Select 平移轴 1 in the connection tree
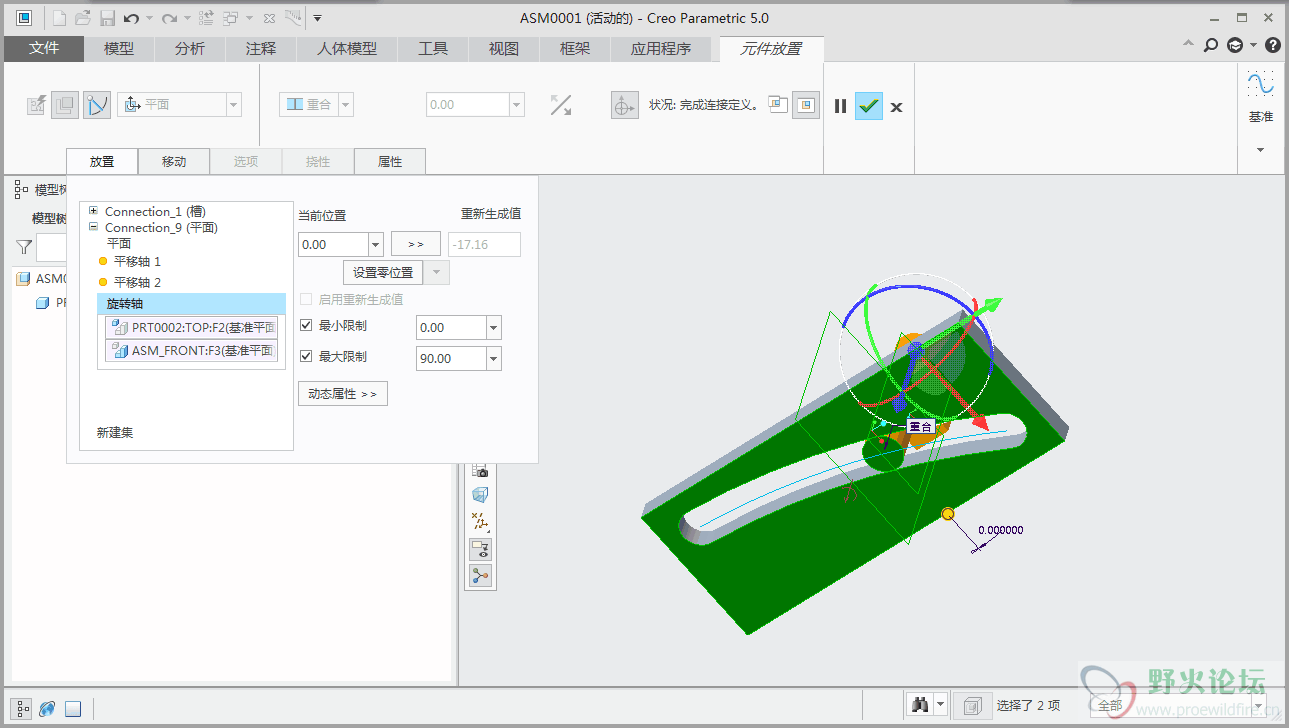 (x=137, y=261)
